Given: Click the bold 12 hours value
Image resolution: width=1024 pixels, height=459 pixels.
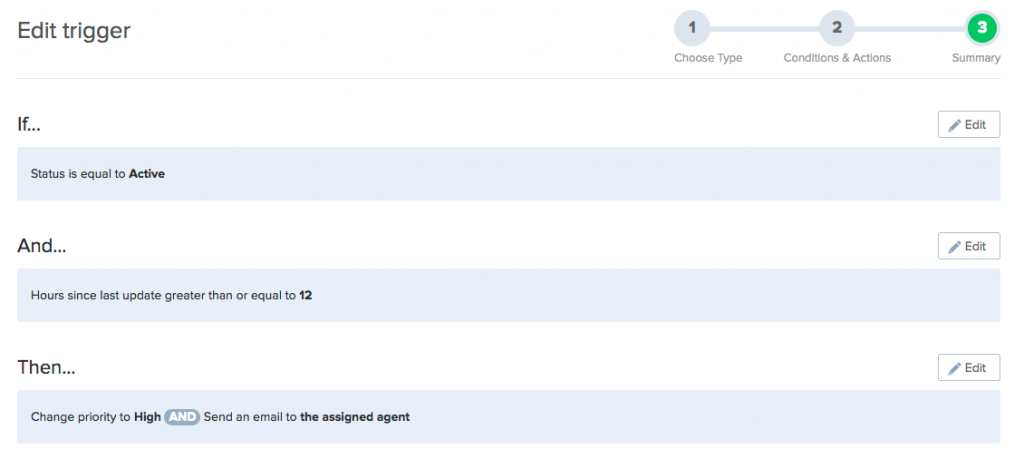Looking at the screenshot, I should coord(306,296).
